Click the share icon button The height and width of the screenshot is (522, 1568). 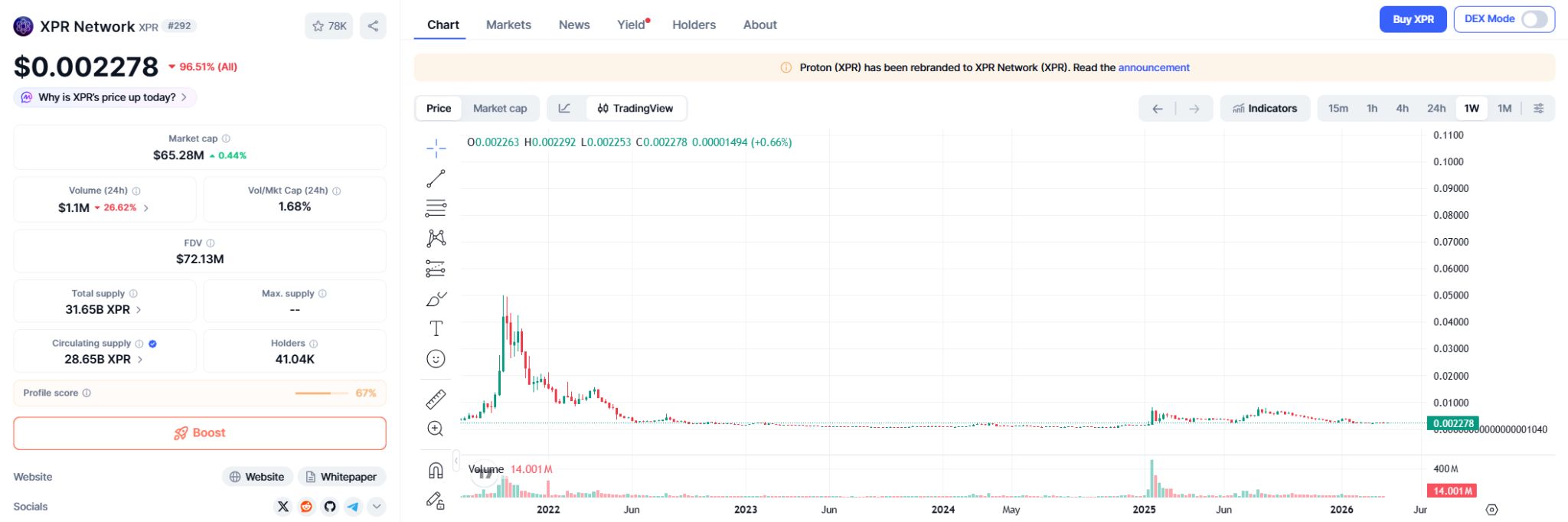click(373, 26)
